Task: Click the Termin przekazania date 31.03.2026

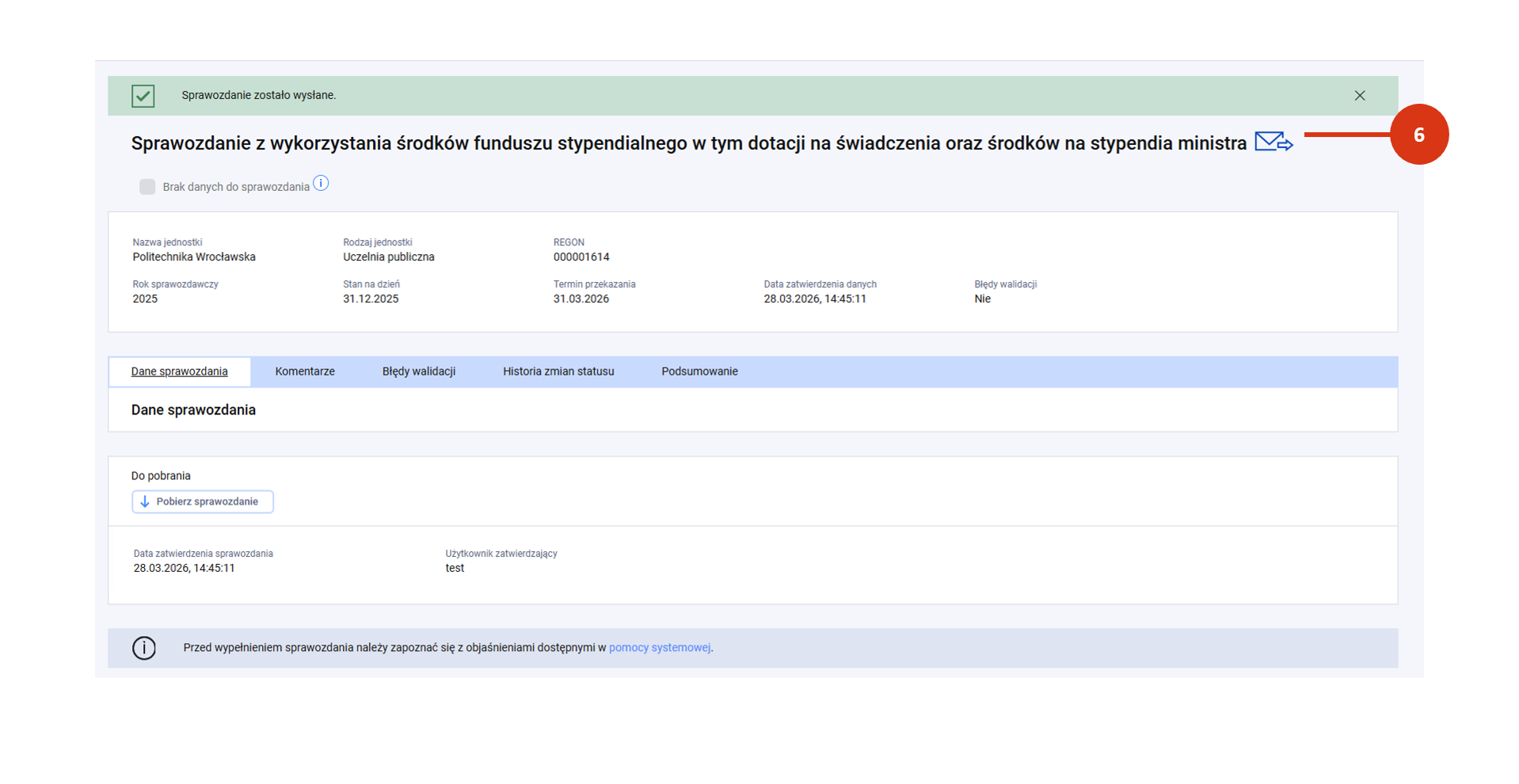Action: [x=581, y=299]
